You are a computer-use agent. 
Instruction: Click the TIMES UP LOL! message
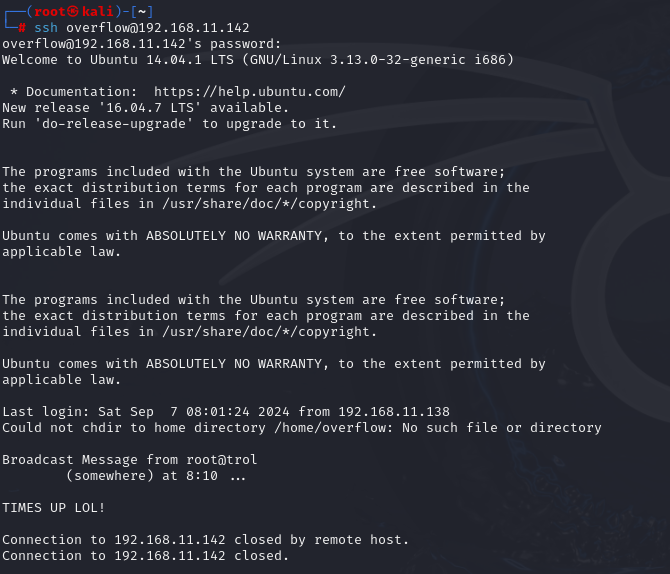point(54,507)
